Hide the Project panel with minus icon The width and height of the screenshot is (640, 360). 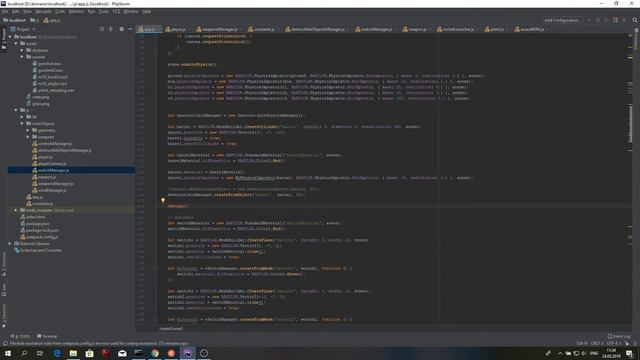(130, 29)
